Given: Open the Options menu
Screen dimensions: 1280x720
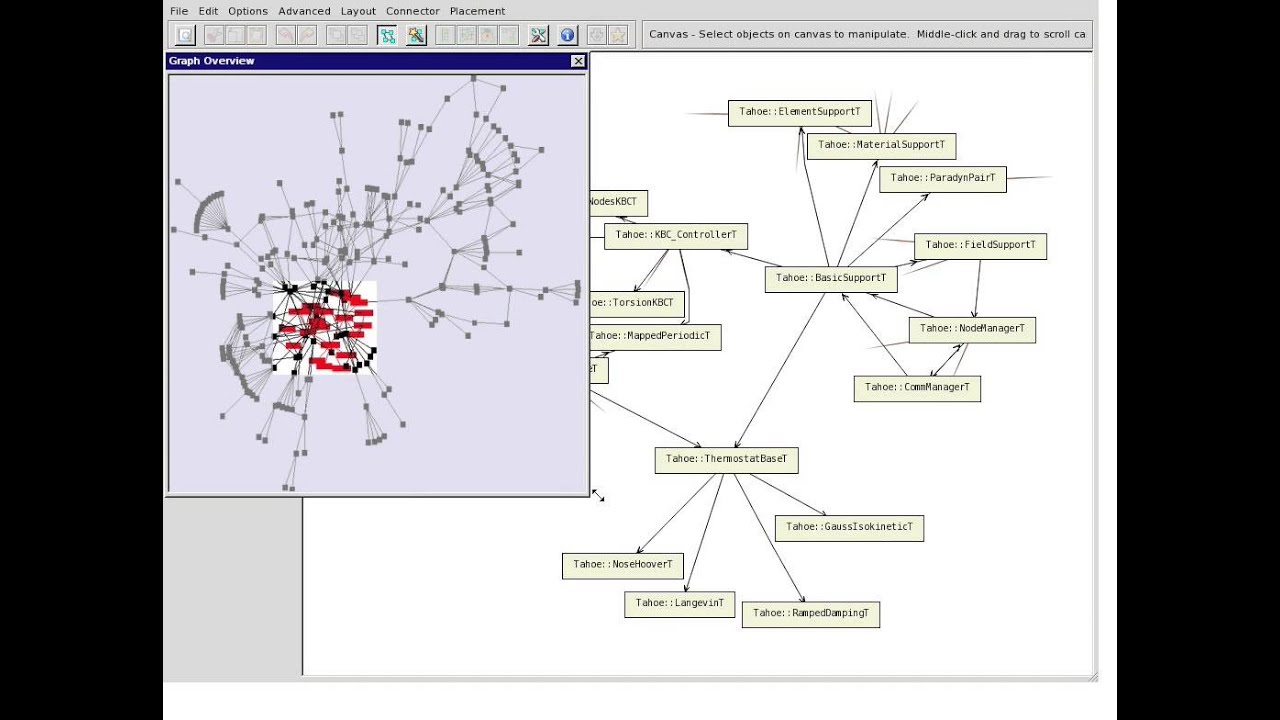Looking at the screenshot, I should pyautogui.click(x=248, y=11).
